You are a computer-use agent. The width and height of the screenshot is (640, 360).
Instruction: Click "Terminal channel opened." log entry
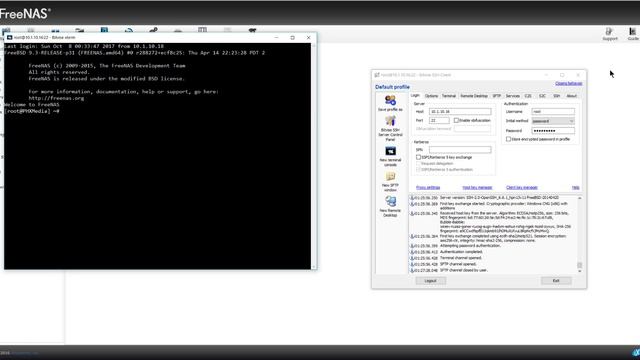[x=461, y=258]
